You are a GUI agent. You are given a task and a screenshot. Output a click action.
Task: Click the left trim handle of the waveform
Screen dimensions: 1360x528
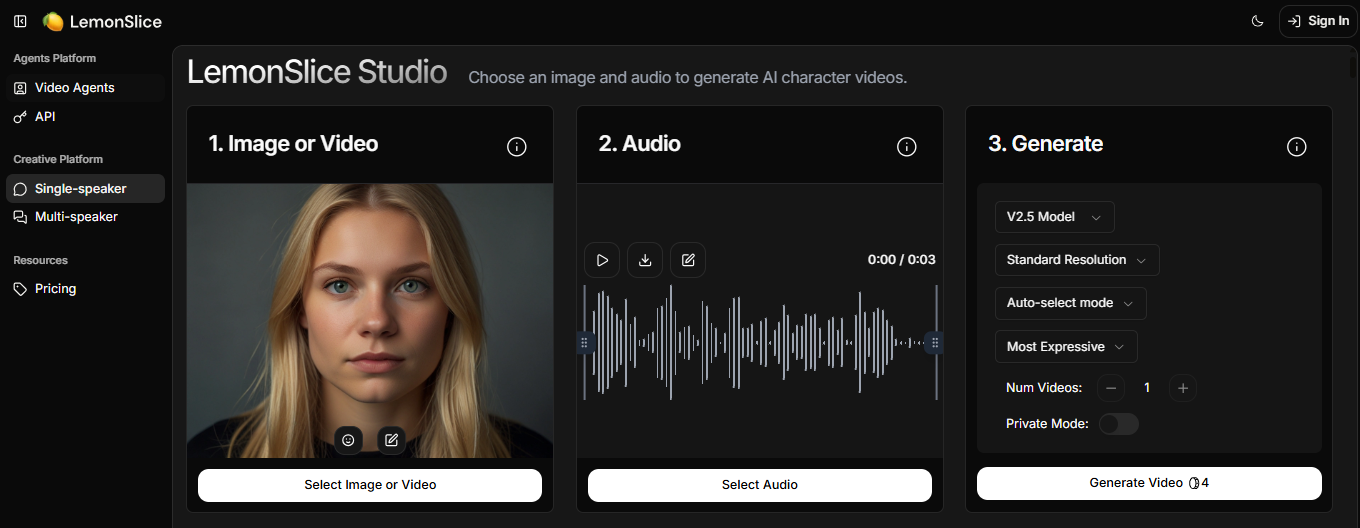[x=585, y=343]
